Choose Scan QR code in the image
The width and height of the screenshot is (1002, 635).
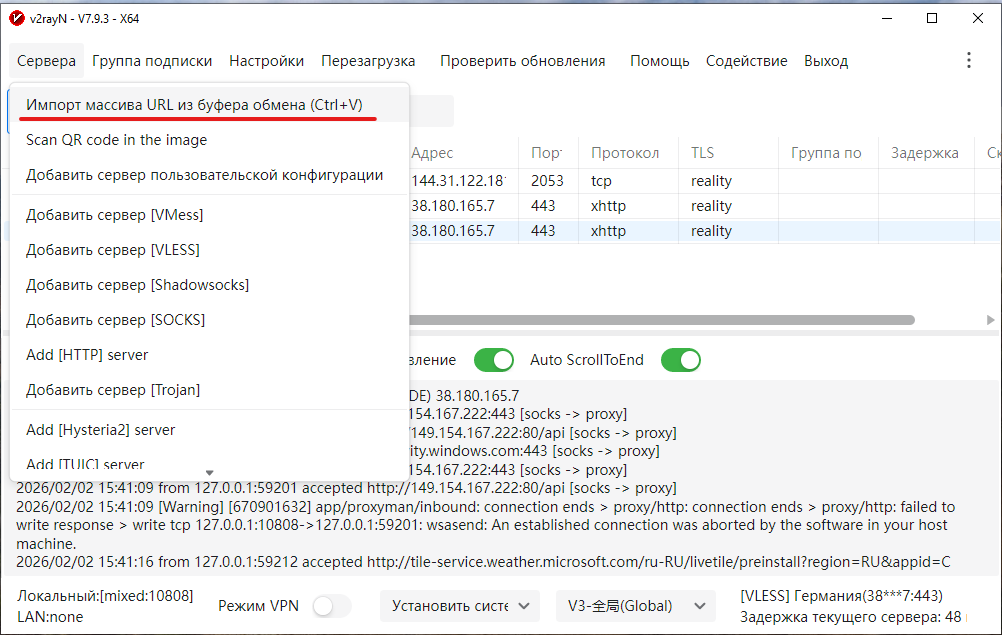(210, 140)
